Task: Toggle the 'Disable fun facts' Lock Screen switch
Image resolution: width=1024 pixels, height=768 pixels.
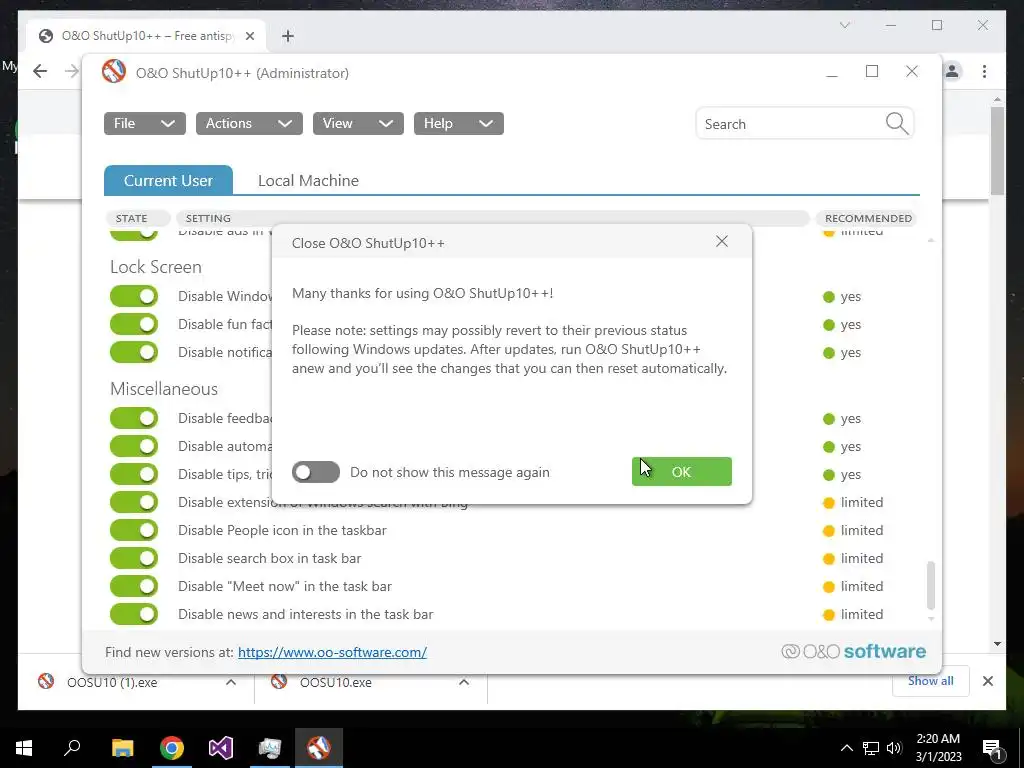Action: pos(134,324)
